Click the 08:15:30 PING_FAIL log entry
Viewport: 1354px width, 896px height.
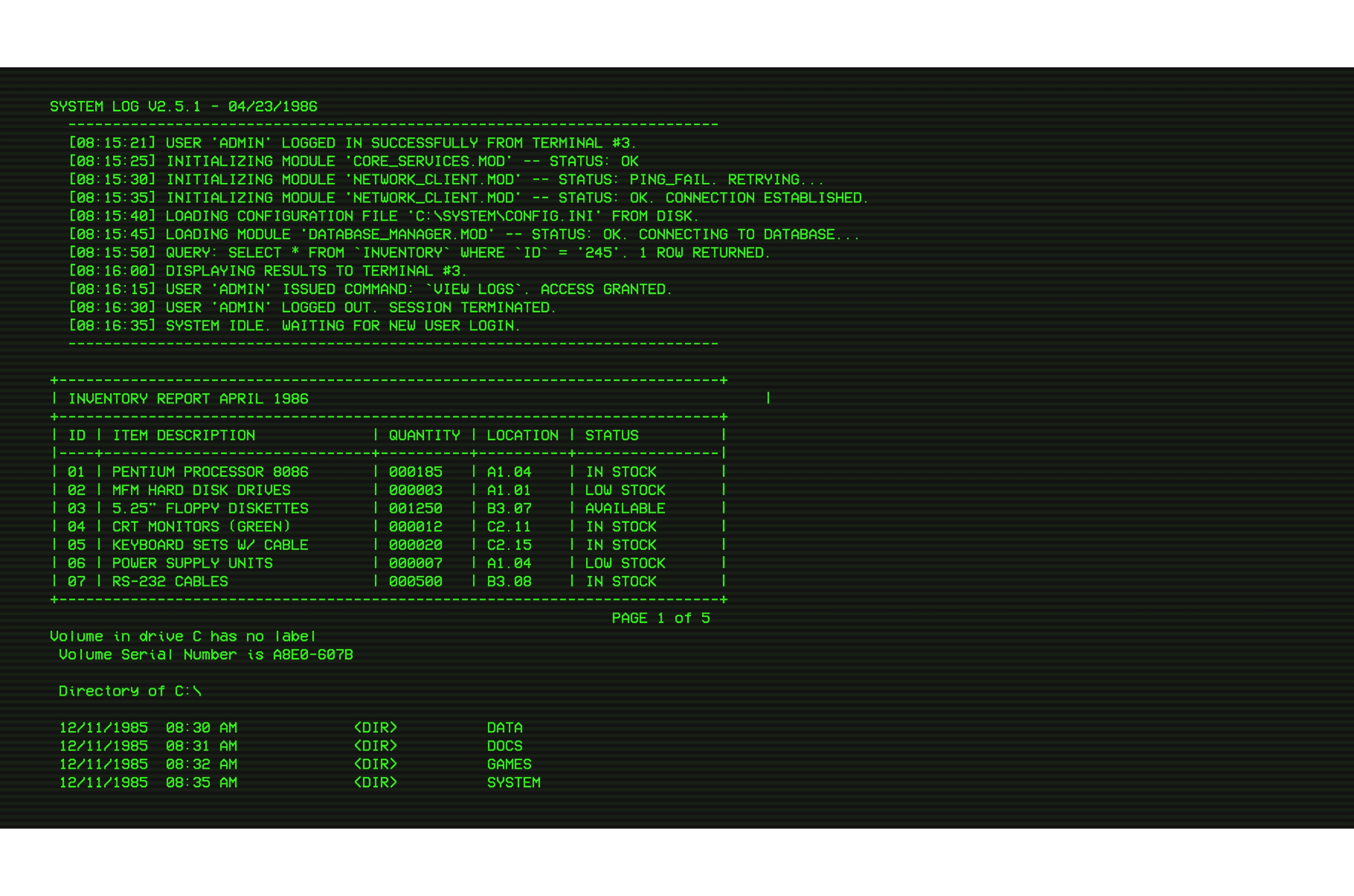(446, 180)
